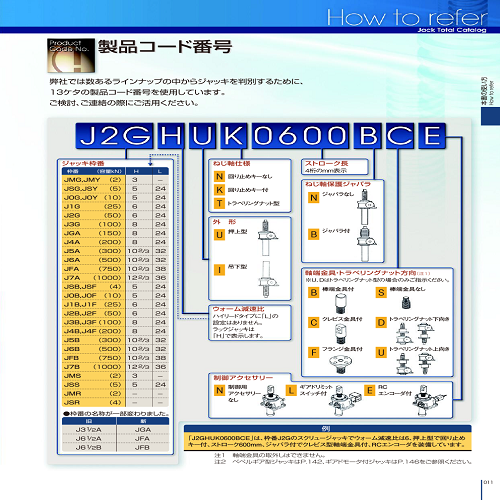Click the ジャッキ枠番 section title
500x500 pixels.
click(x=83, y=163)
